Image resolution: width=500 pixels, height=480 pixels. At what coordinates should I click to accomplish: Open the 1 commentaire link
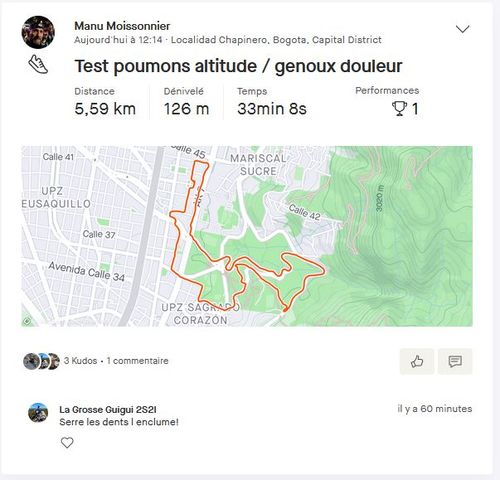[137, 361]
